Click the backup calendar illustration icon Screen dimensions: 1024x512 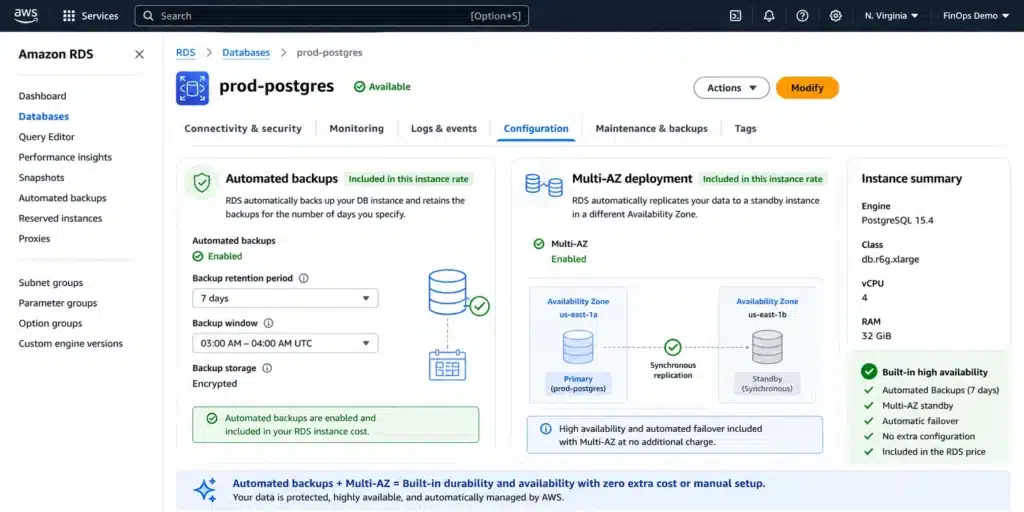pyautogui.click(x=447, y=365)
